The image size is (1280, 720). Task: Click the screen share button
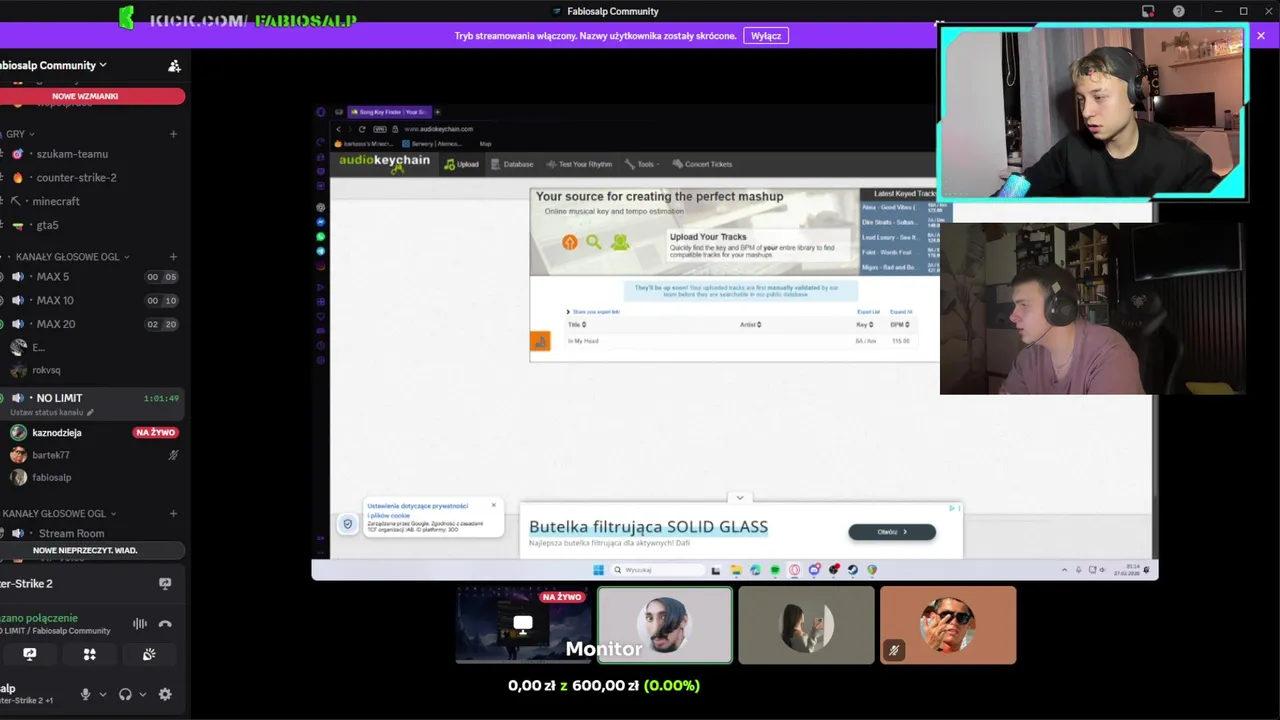point(30,654)
